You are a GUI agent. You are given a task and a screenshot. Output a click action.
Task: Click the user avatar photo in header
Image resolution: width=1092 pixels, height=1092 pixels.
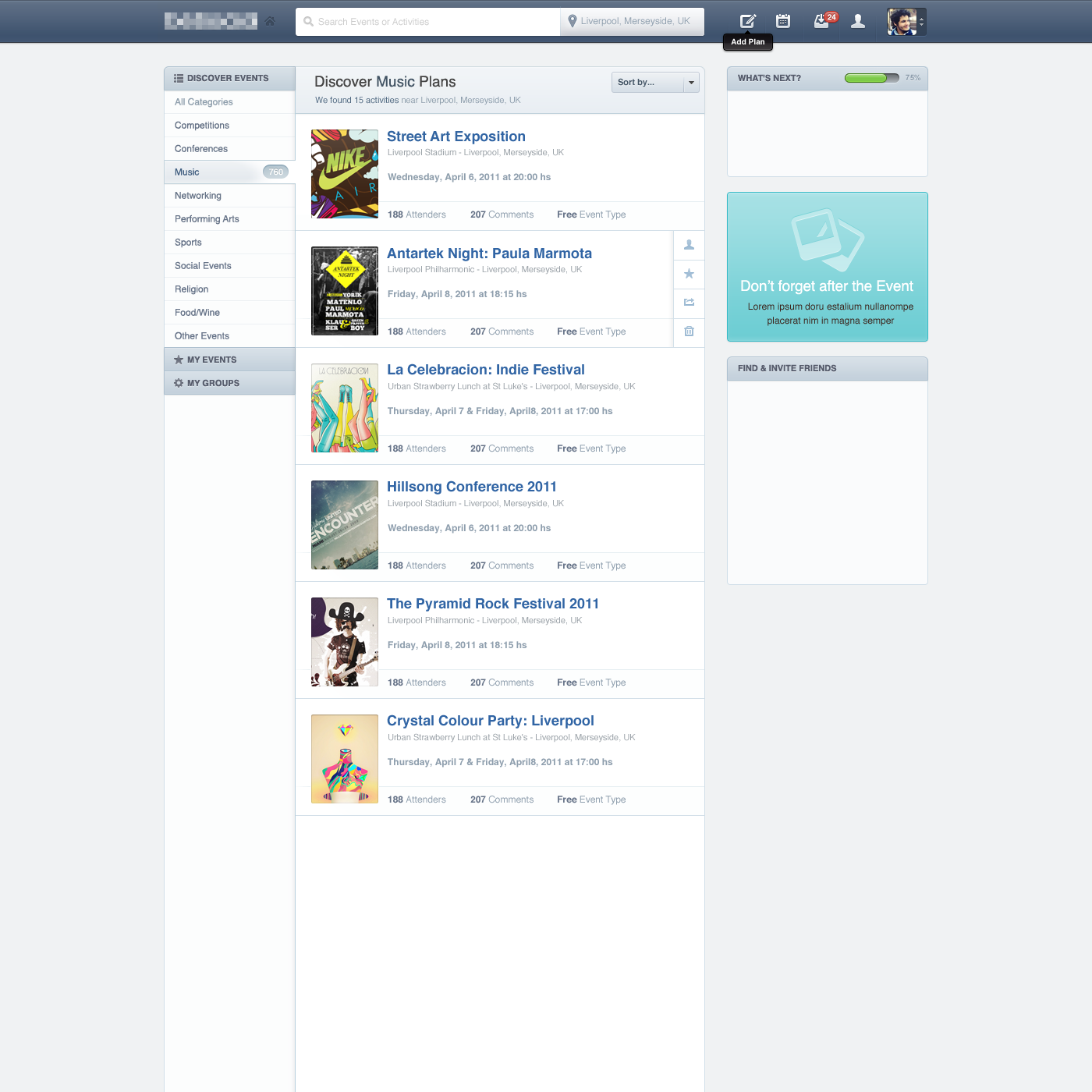pyautogui.click(x=902, y=22)
